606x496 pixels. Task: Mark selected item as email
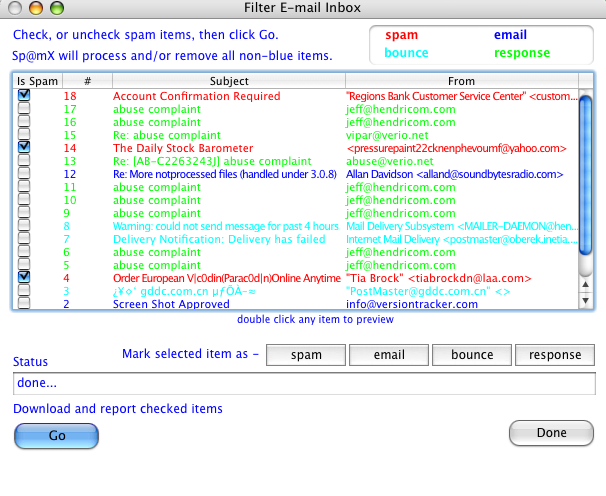[388, 355]
